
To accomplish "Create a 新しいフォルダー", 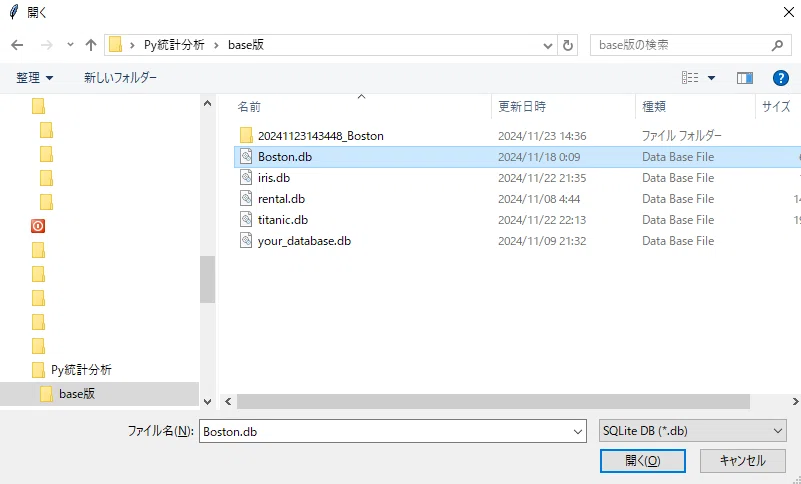I will pos(121,78).
